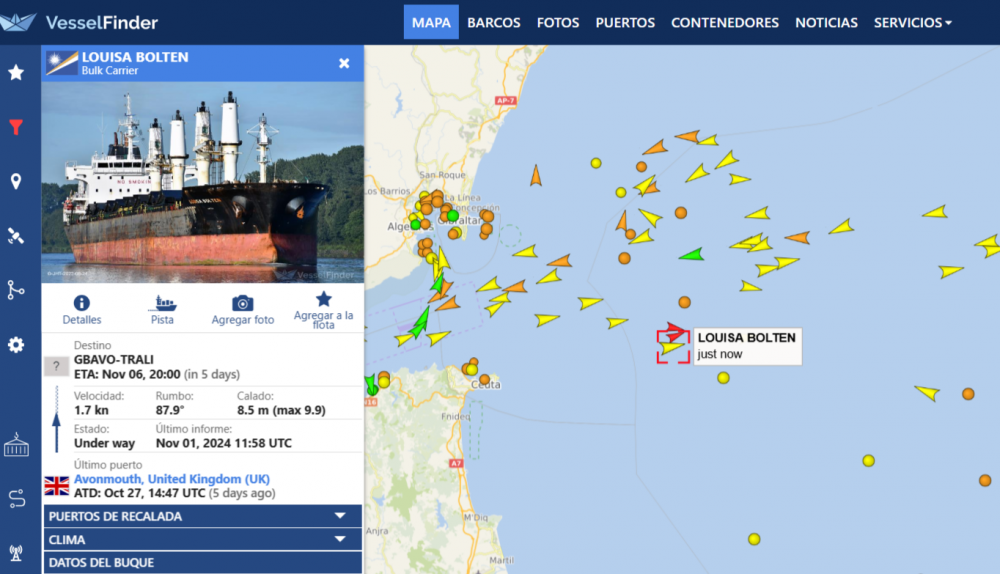Show vessel track with Pista icon
1000x574 pixels.
pos(162,303)
